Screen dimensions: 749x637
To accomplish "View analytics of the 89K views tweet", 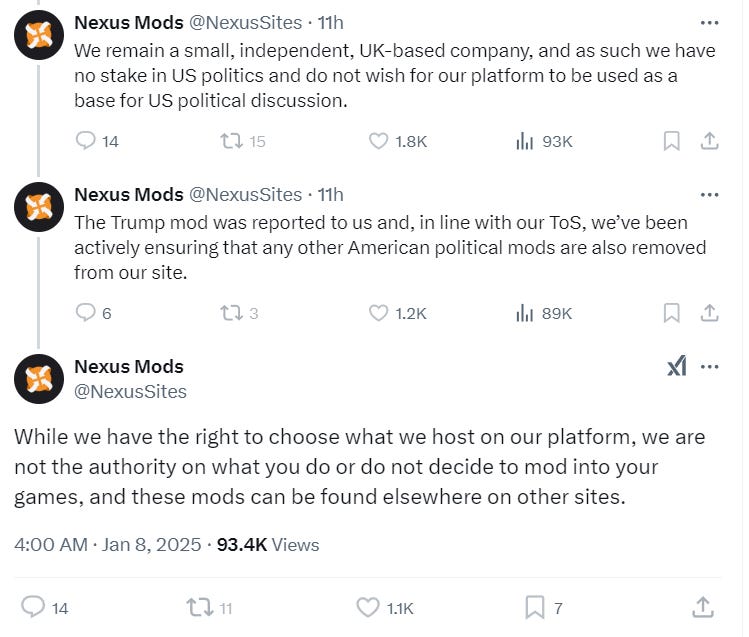I will tap(525, 313).
